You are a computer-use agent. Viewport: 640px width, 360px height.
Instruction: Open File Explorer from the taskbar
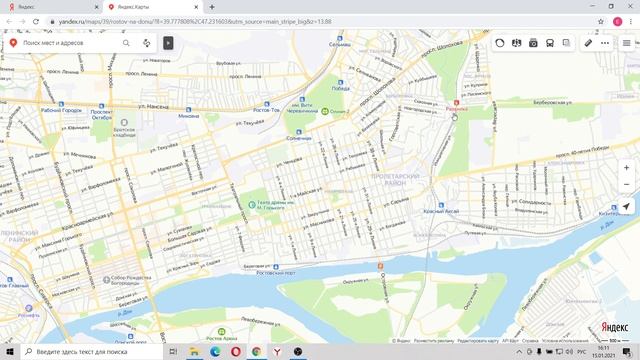[x=194, y=351]
